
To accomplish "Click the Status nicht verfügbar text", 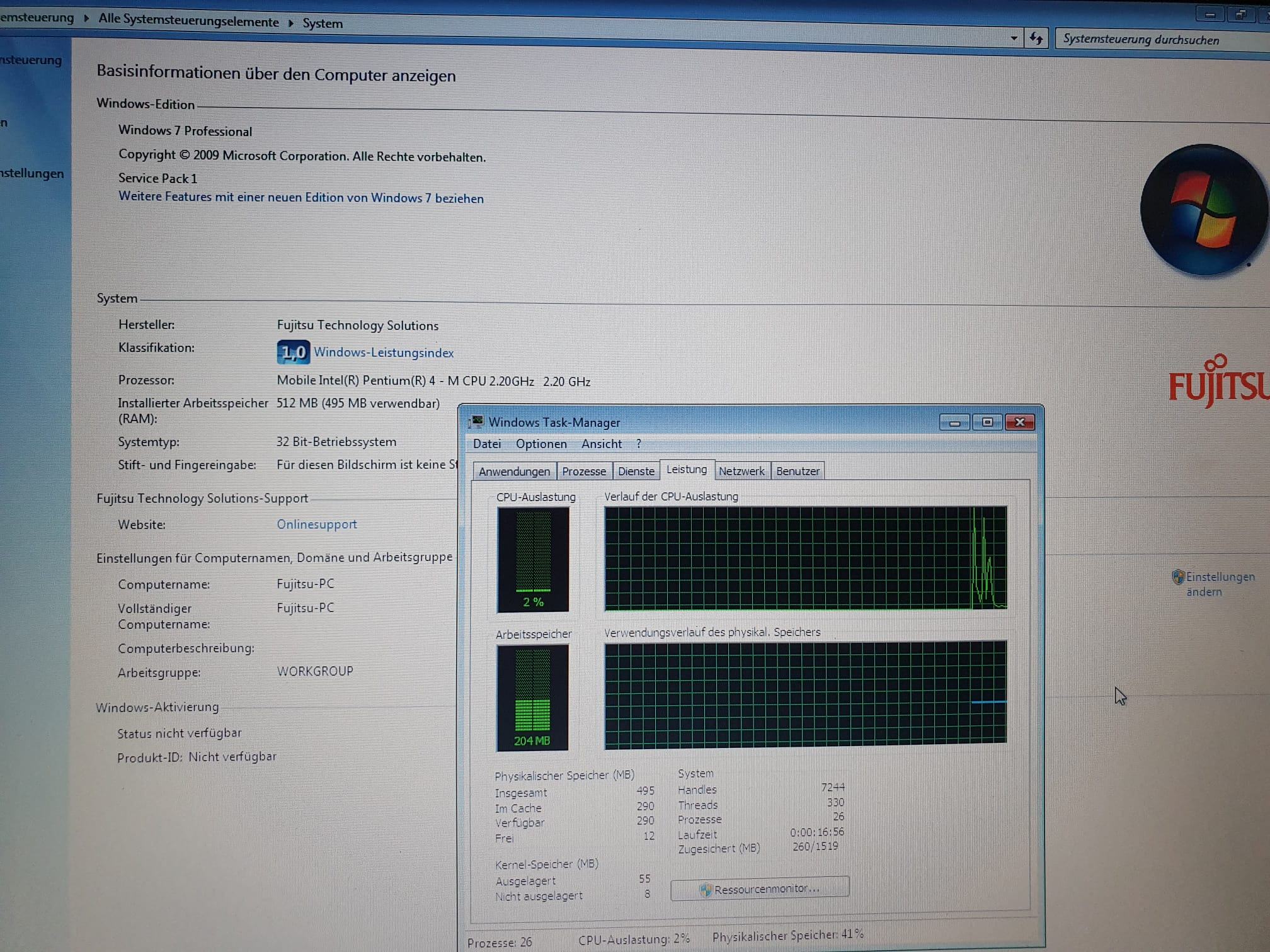I will tap(180, 733).
